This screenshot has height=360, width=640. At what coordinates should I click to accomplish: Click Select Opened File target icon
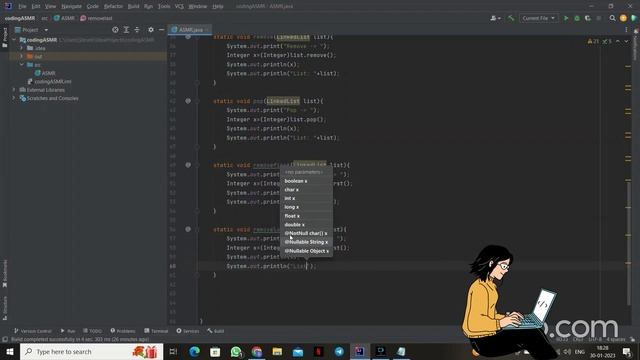(115, 30)
